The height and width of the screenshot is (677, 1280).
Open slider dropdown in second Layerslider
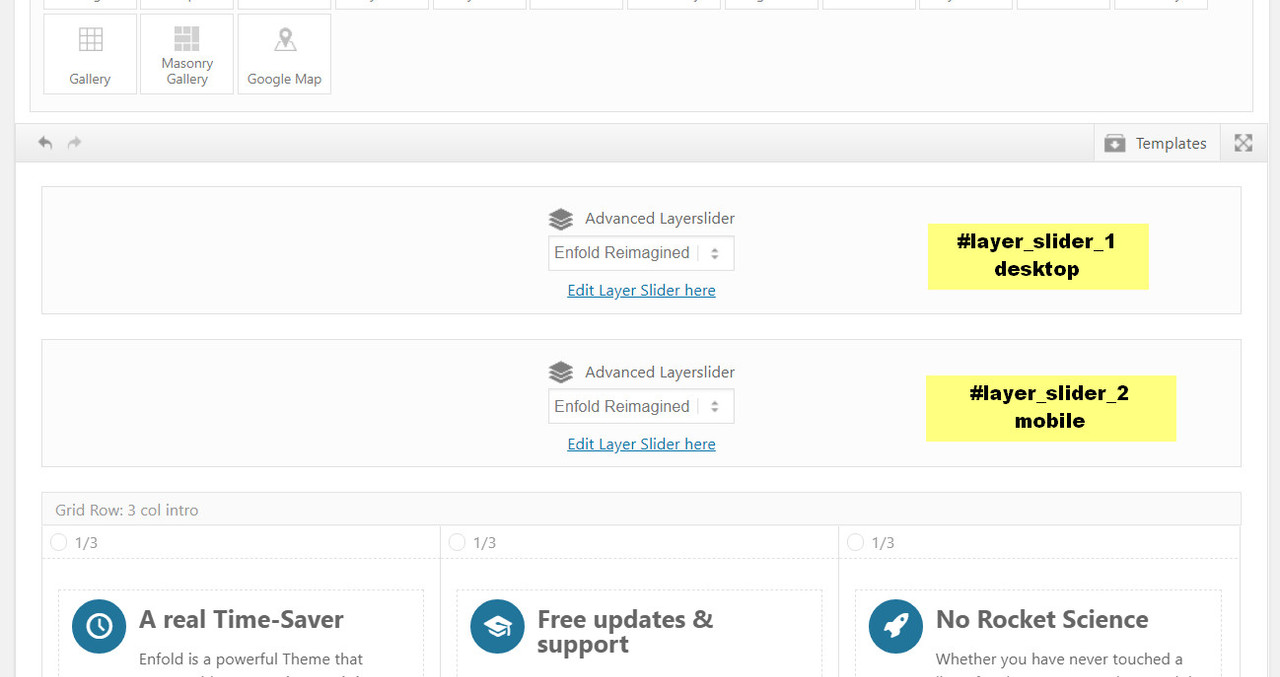click(641, 407)
